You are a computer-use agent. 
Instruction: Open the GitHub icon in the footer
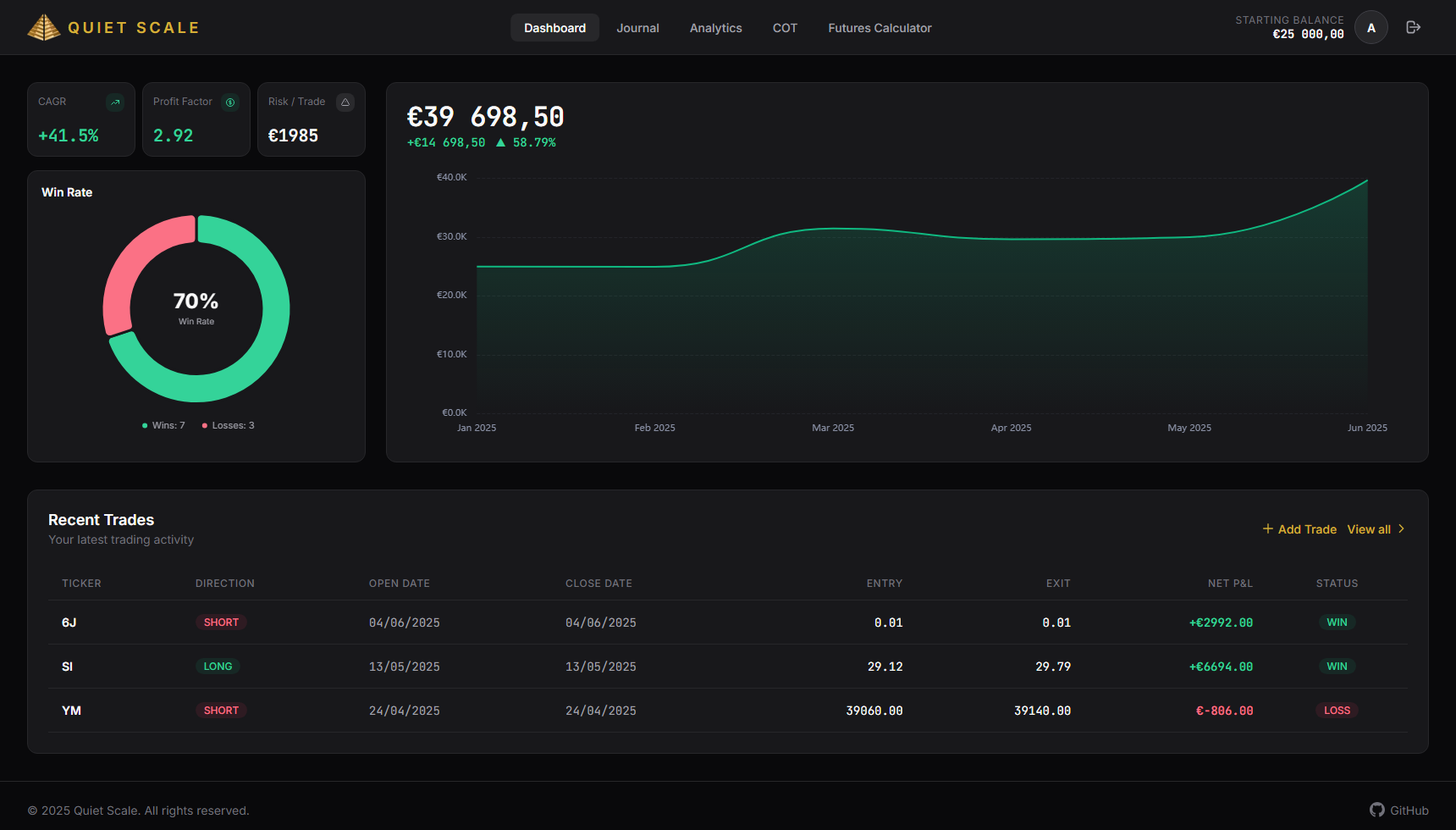(1378, 810)
